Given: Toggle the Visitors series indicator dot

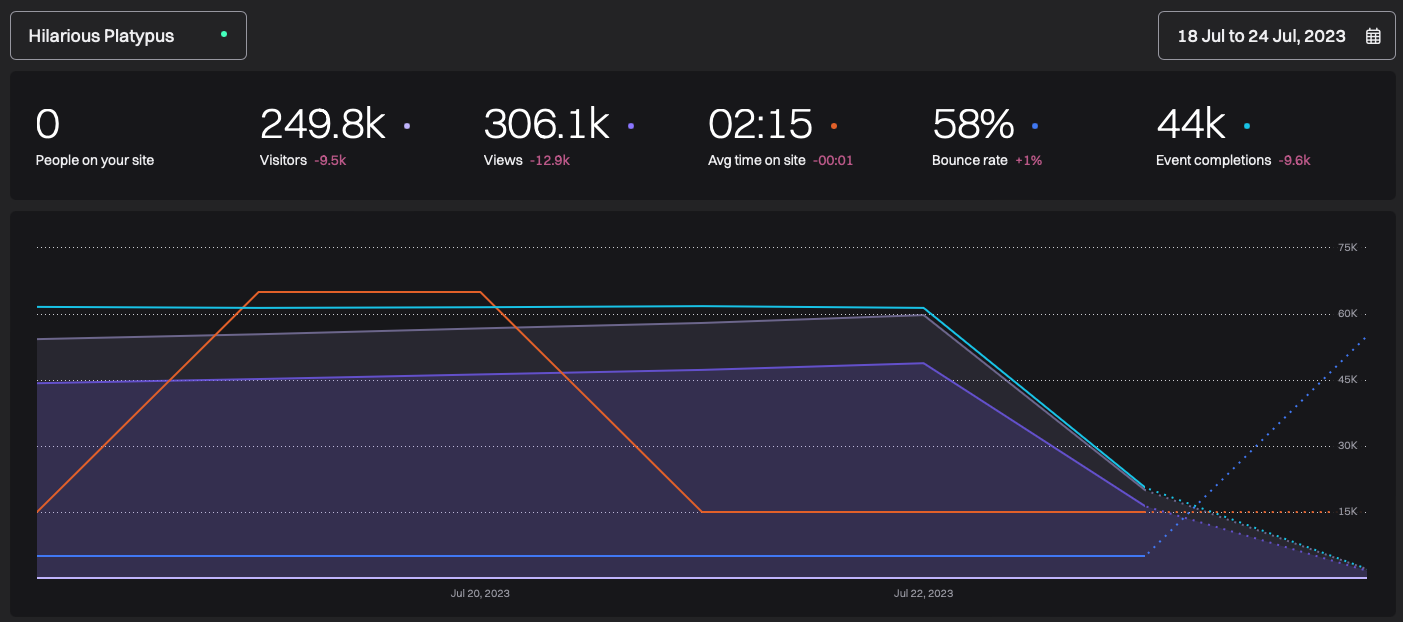Looking at the screenshot, I should click(407, 127).
